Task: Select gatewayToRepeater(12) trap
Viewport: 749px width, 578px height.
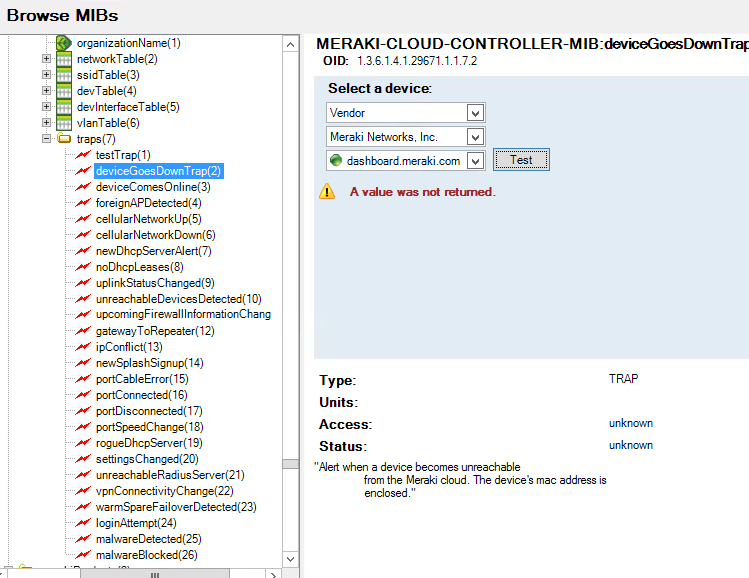Action: coord(155,331)
